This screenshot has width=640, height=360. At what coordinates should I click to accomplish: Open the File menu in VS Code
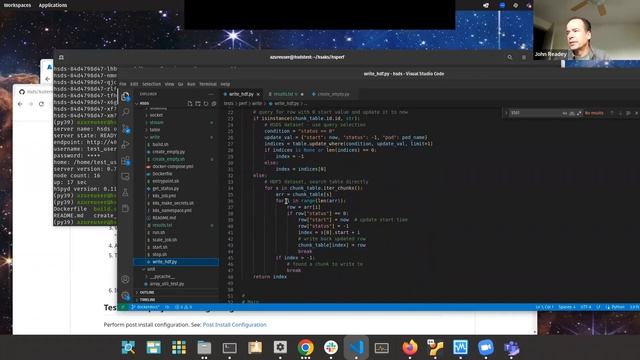[123, 84]
